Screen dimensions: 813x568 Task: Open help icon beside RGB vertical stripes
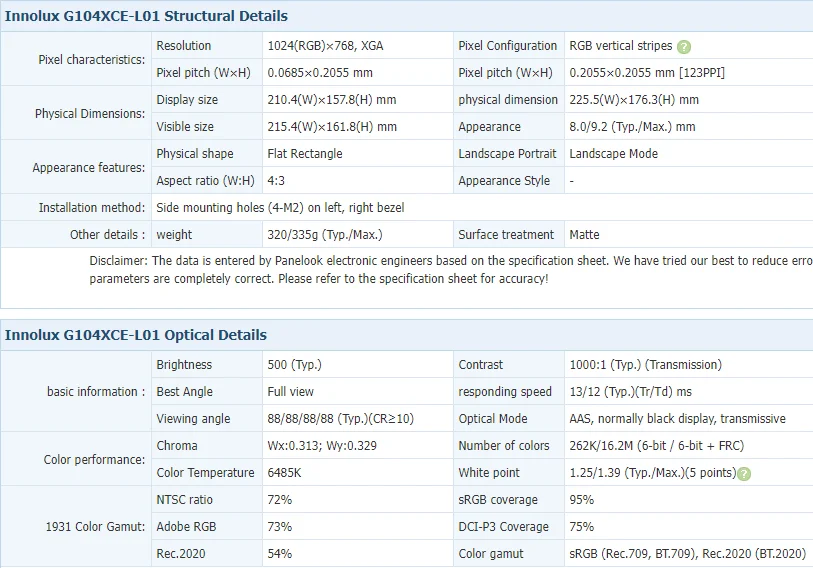(x=684, y=47)
